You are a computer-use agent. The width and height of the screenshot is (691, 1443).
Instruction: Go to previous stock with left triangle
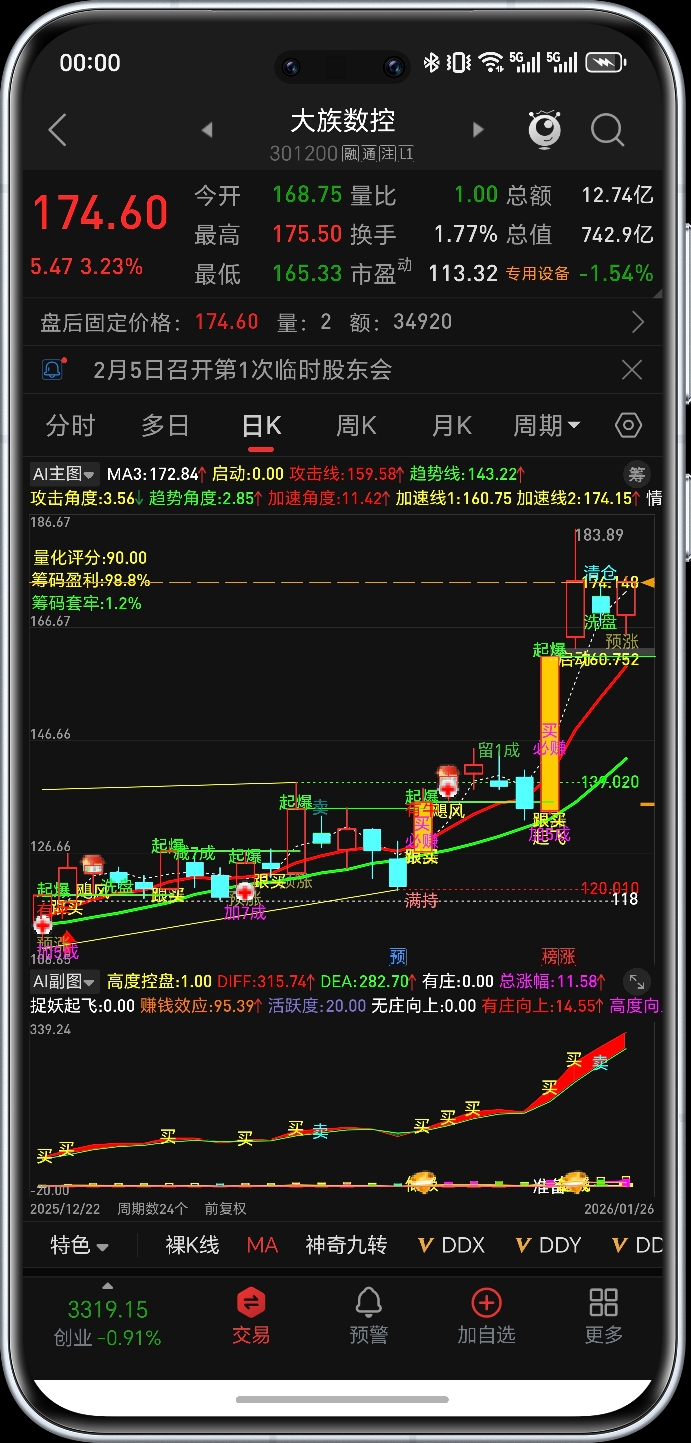[x=207, y=130]
